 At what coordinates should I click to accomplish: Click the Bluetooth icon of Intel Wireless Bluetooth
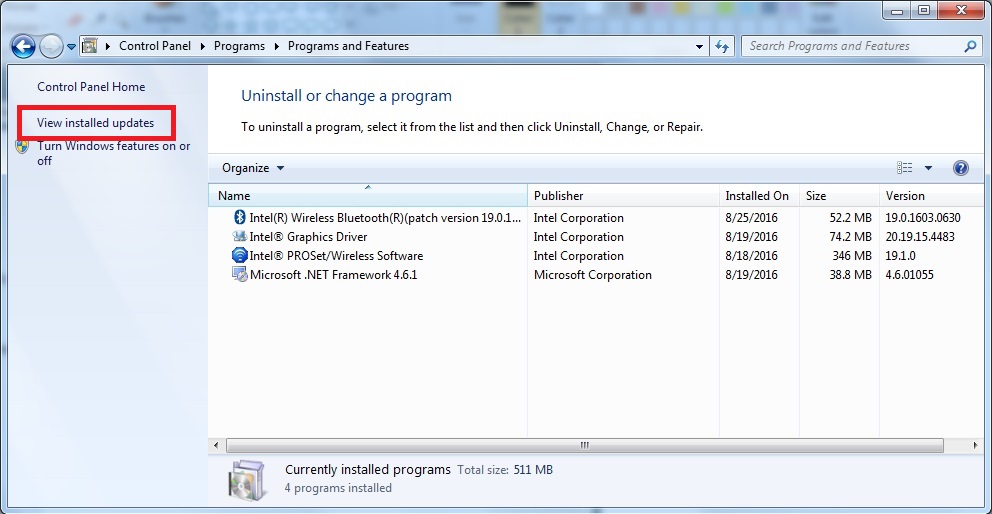pos(240,217)
